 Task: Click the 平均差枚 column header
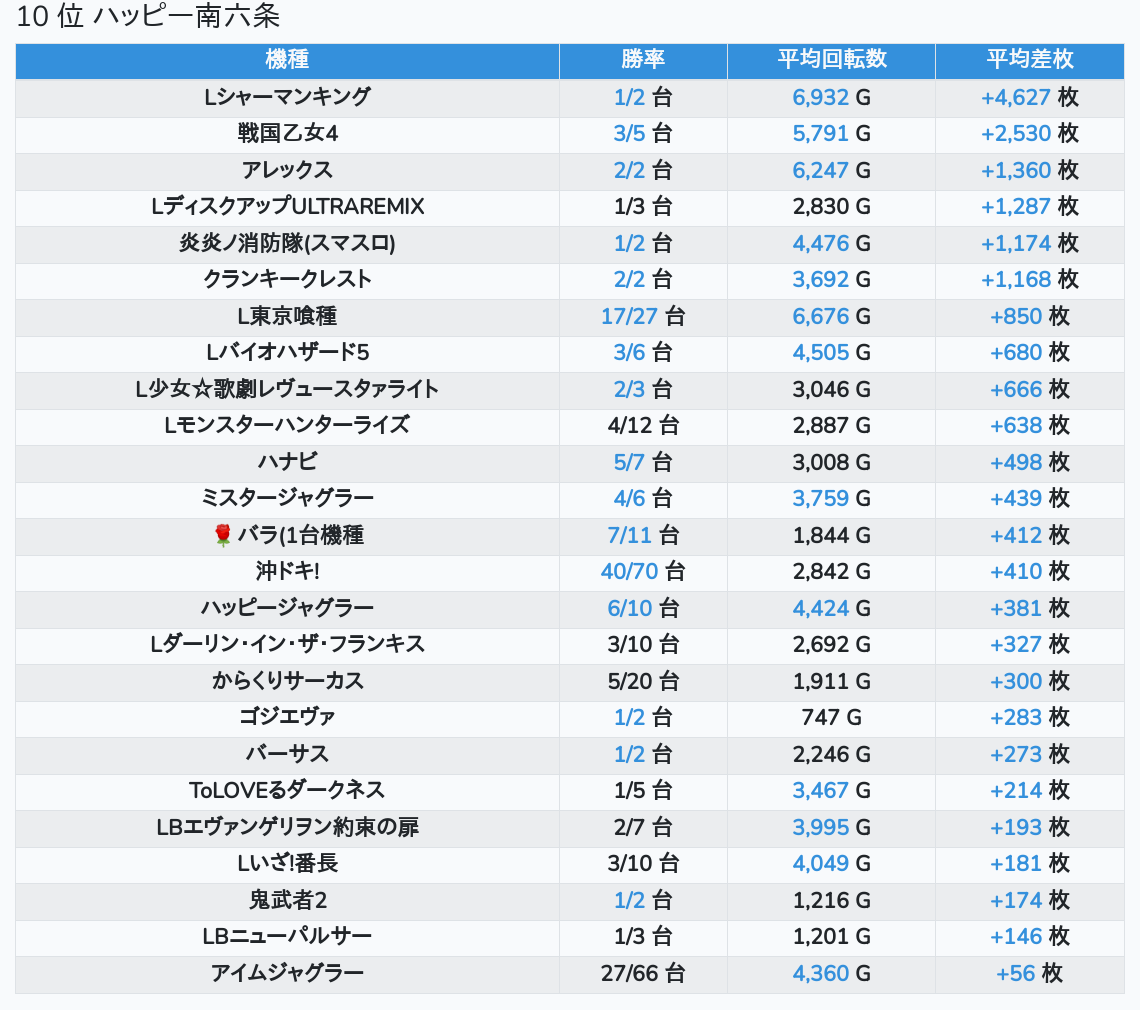pos(1029,60)
